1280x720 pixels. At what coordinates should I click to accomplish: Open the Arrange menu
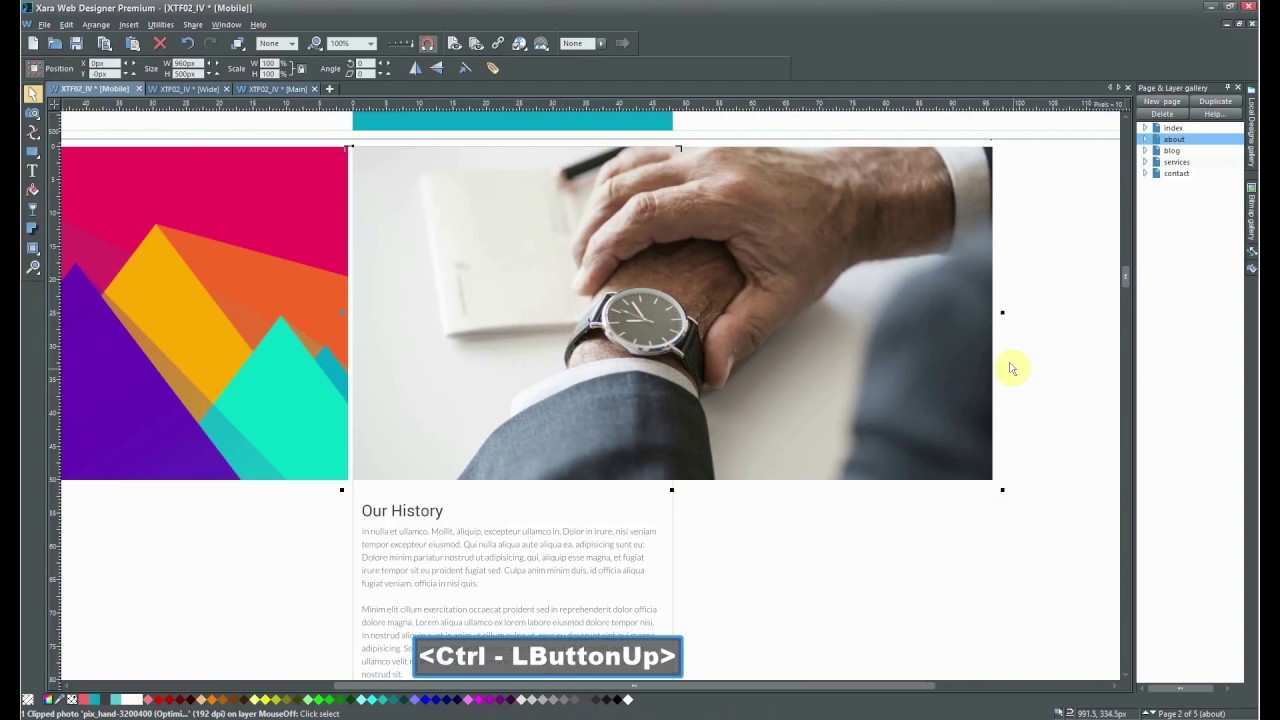(96, 24)
